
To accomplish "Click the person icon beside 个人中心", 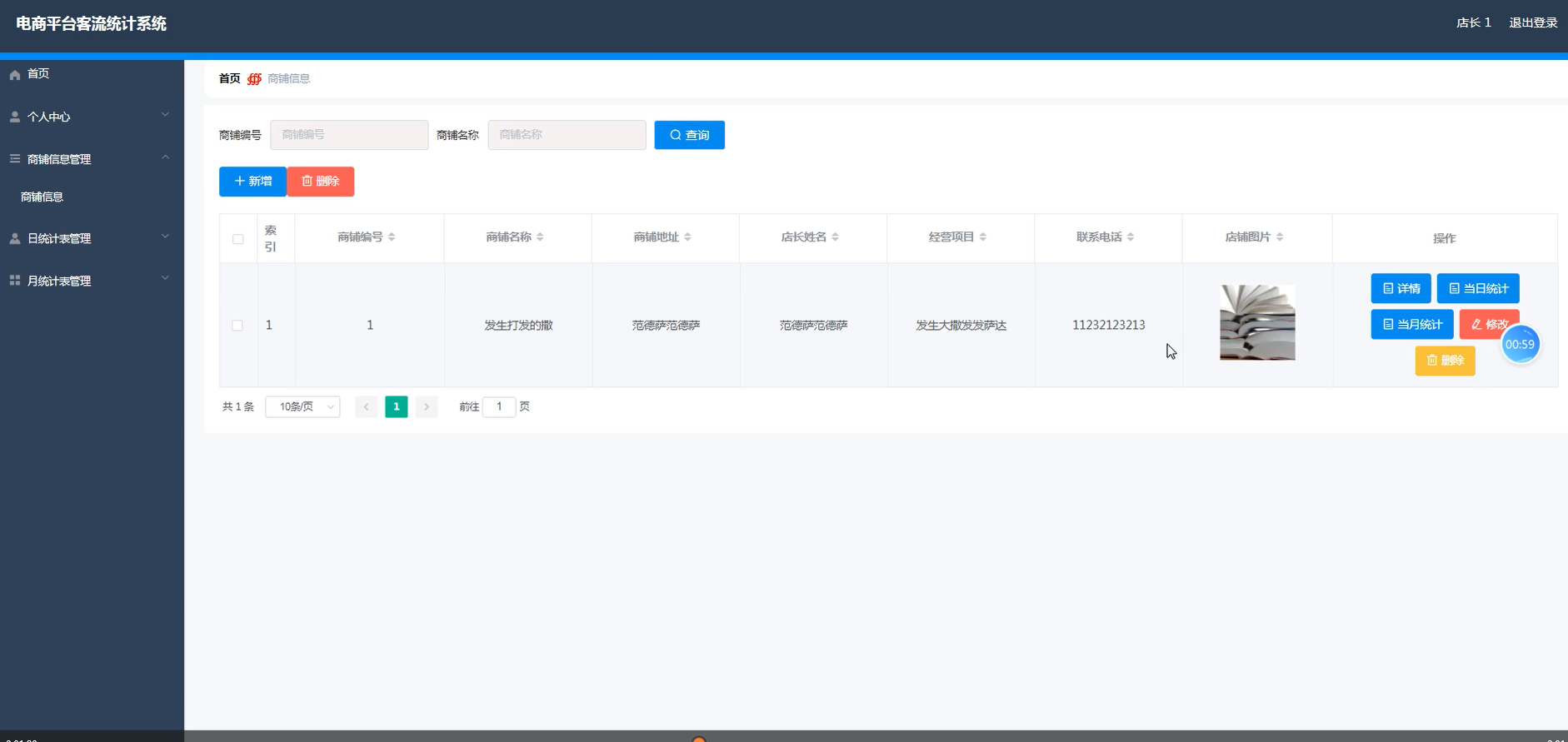I will [x=15, y=117].
